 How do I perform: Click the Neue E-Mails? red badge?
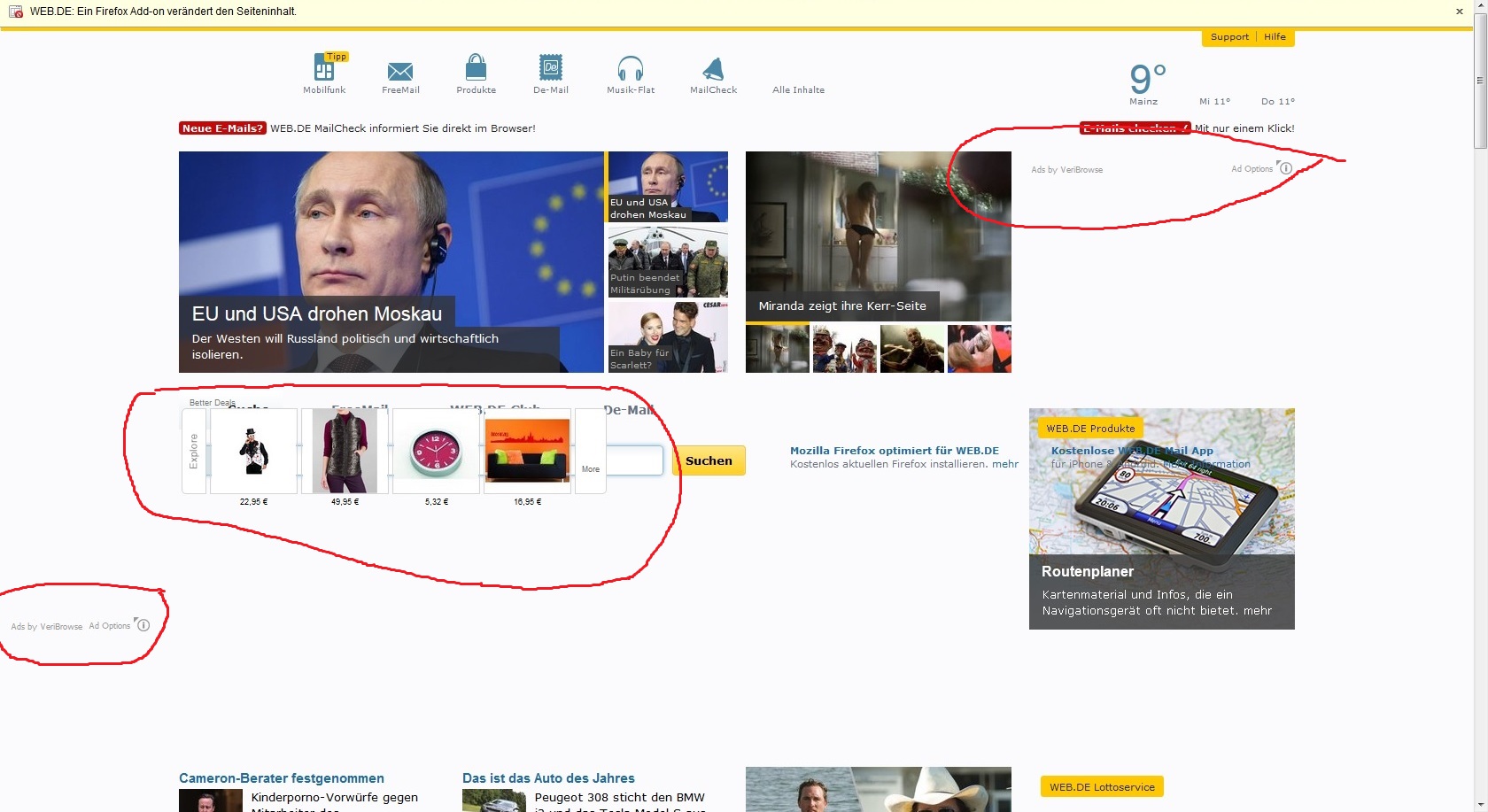coord(222,128)
